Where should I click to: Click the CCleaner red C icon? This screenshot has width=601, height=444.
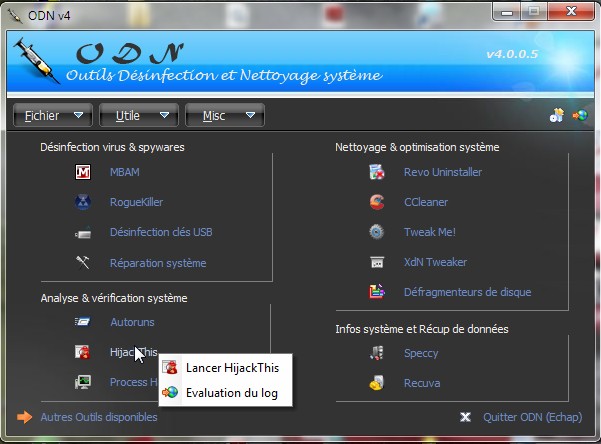click(x=377, y=202)
